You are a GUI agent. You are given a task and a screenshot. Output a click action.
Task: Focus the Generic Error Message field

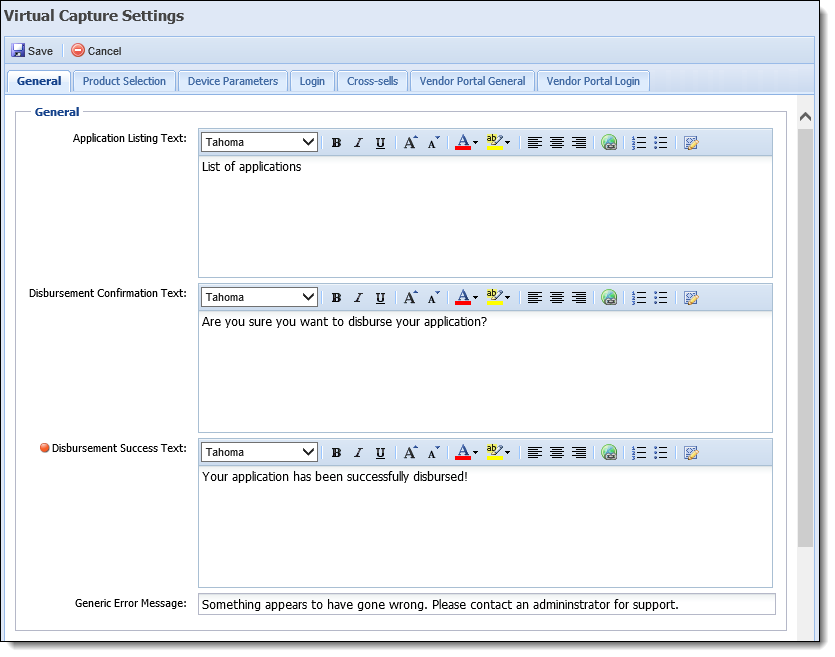pos(487,604)
